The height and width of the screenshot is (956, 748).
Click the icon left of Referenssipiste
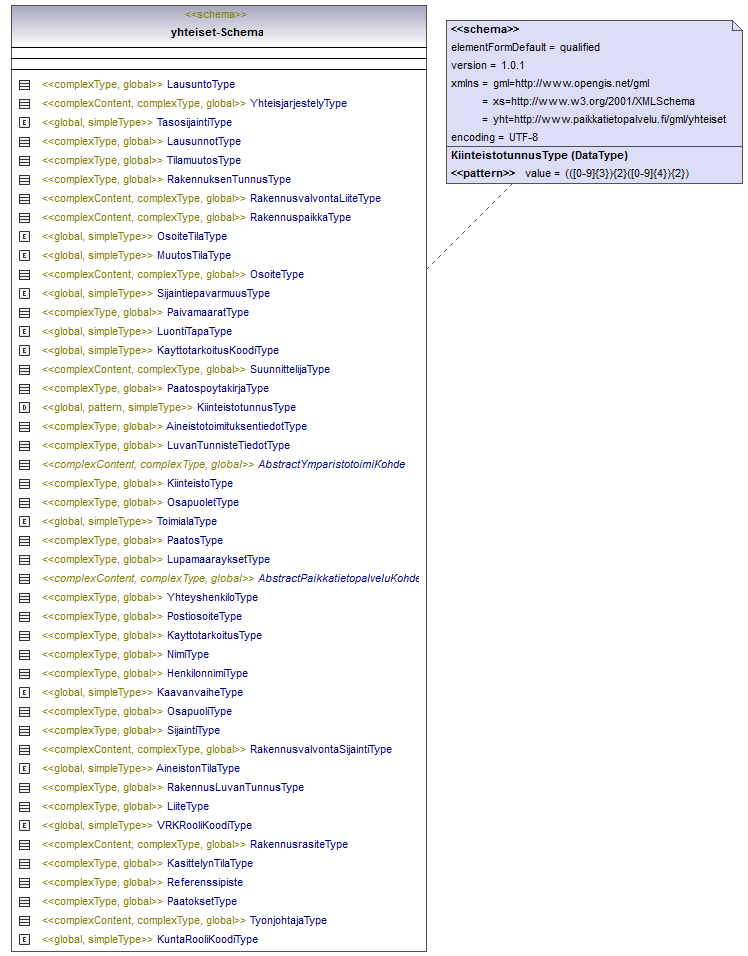click(25, 883)
